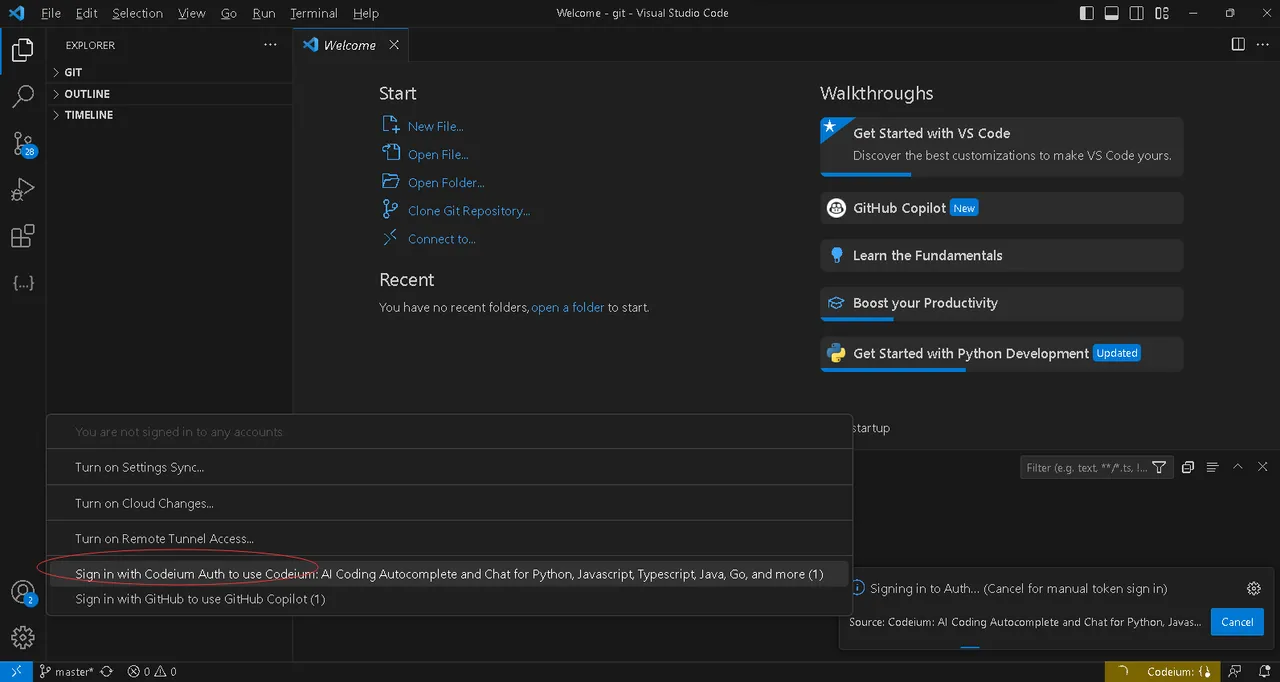Open the Selection menu
This screenshot has width=1280, height=682.
tap(137, 13)
